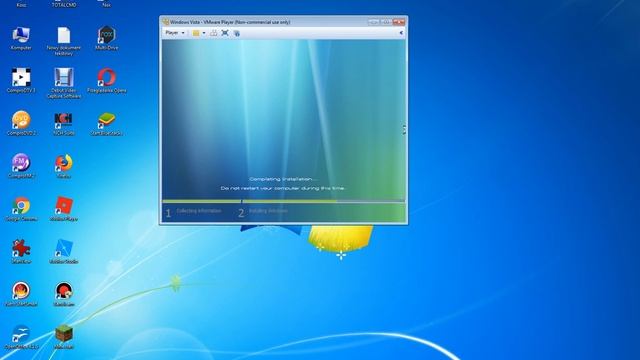Open the Player menu in VMware Player
This screenshot has width=640, height=360.
click(175, 33)
